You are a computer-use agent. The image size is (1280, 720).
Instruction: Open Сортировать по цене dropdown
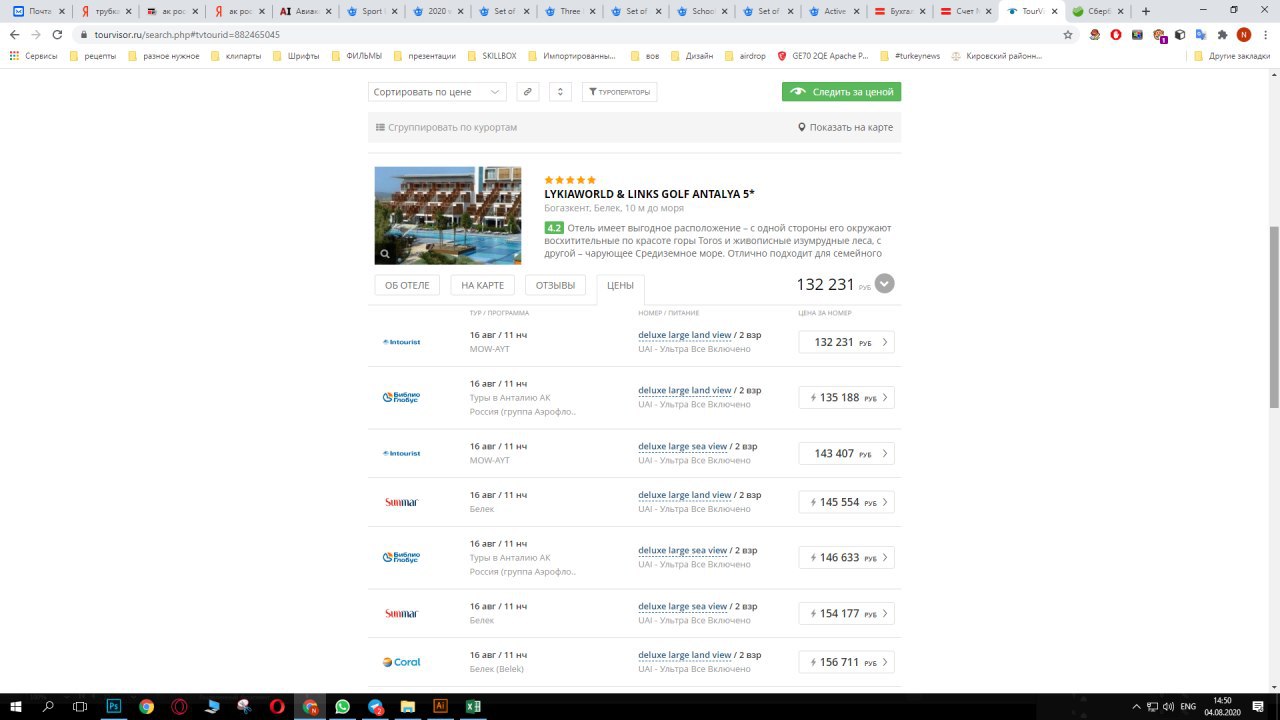(438, 92)
